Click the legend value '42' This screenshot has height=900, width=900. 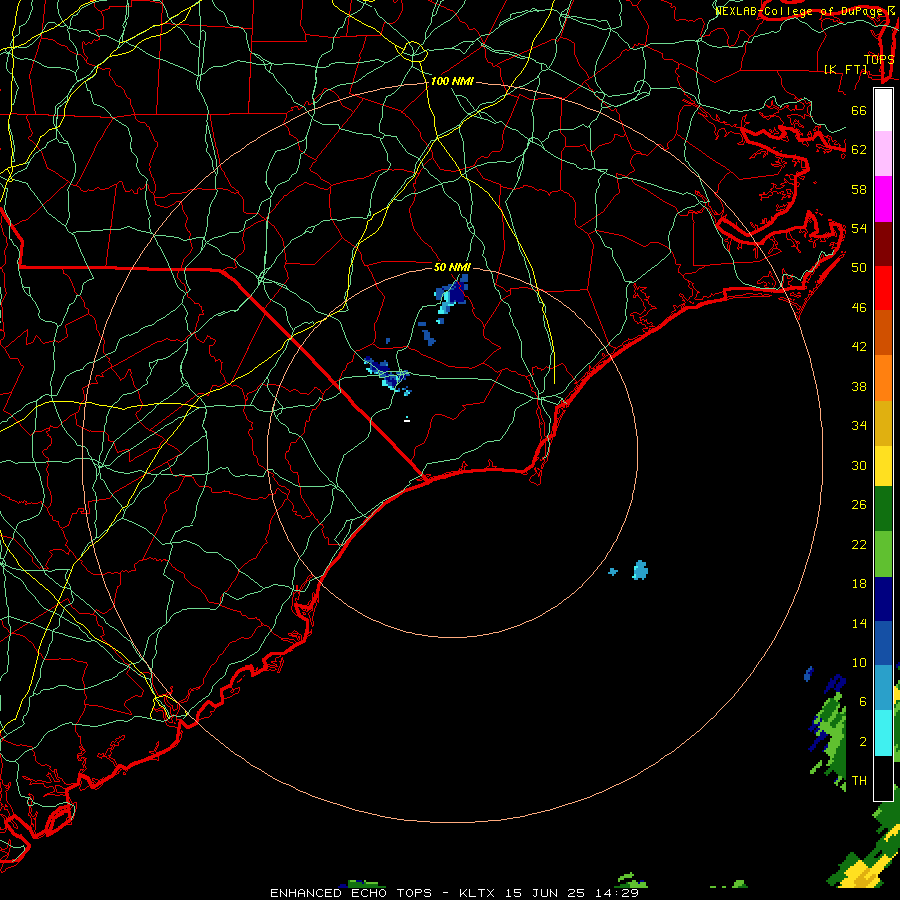point(859,347)
